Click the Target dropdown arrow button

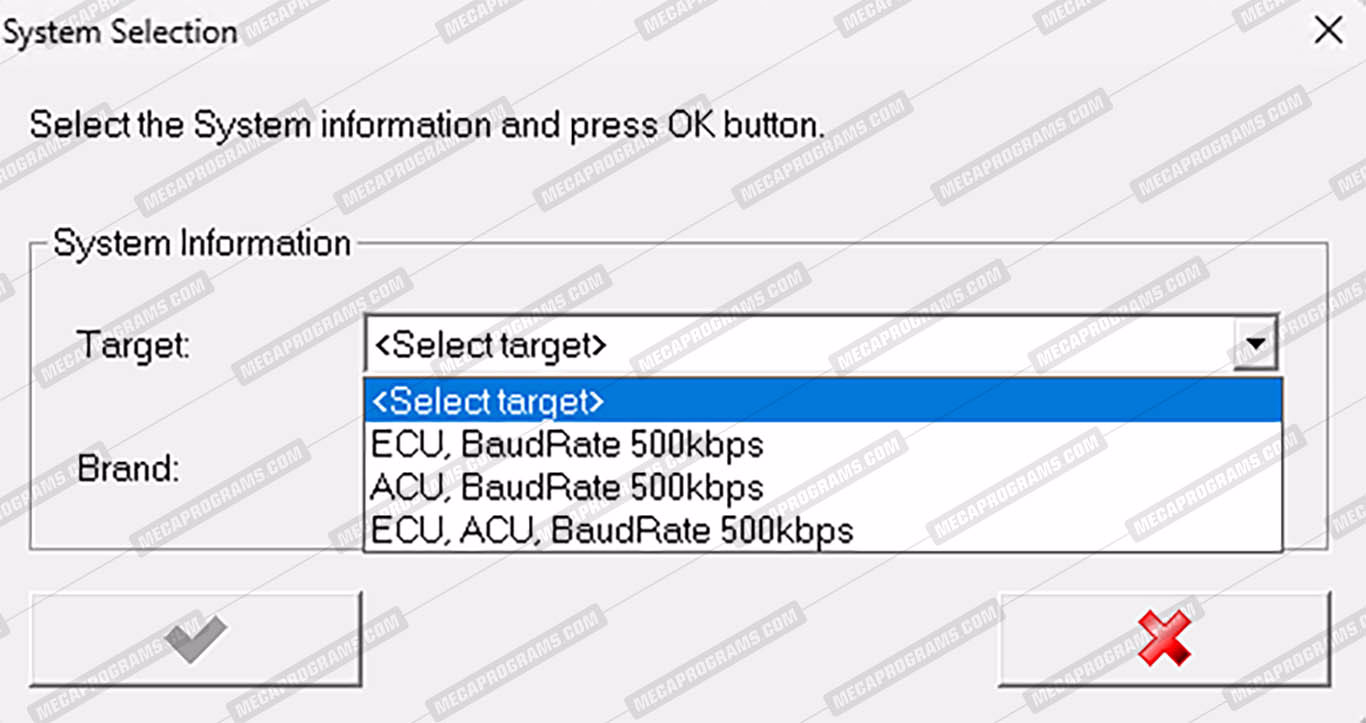(1255, 346)
